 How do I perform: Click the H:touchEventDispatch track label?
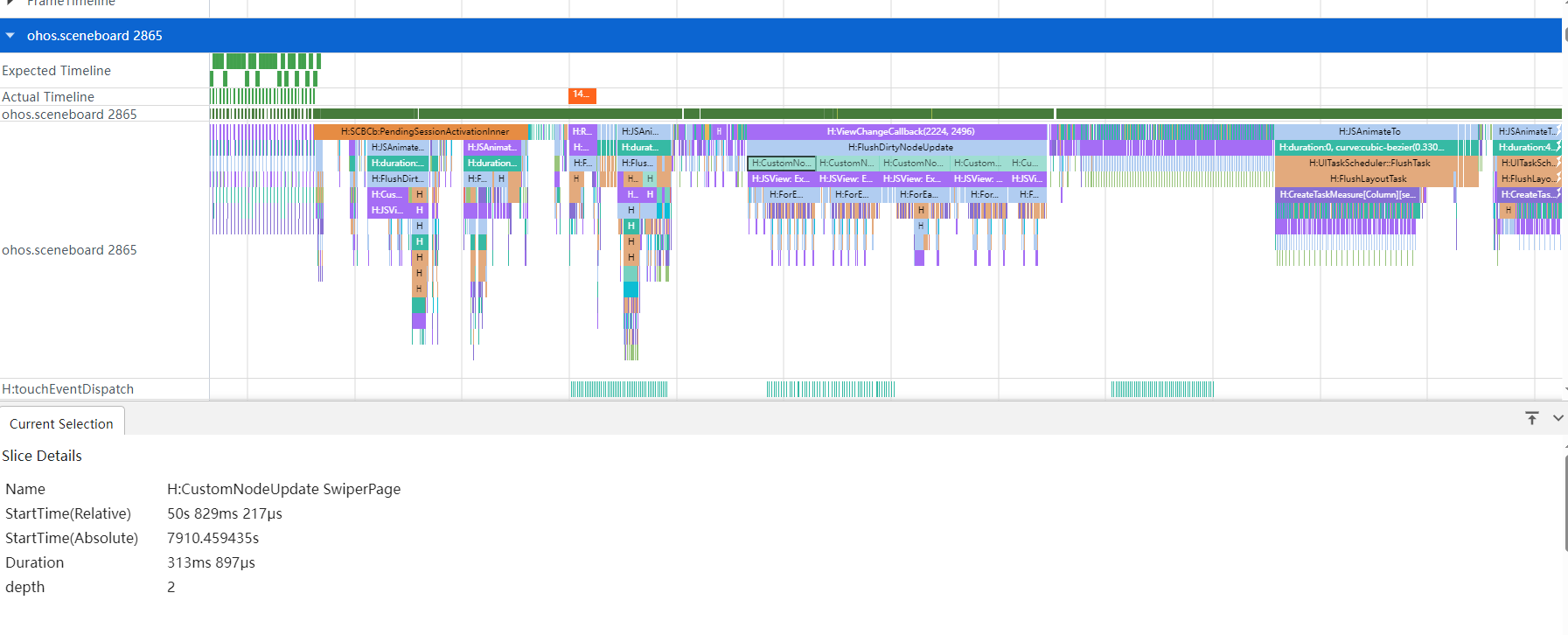(x=68, y=389)
